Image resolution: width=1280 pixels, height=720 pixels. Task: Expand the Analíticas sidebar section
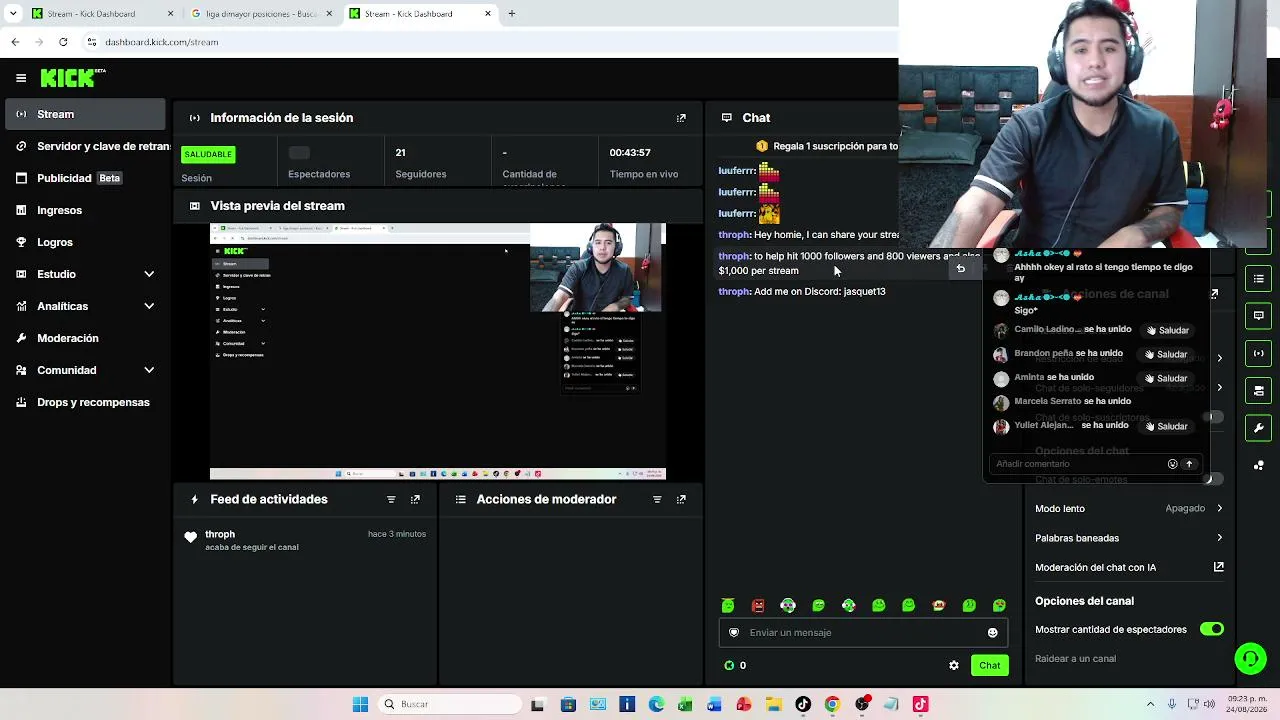[x=149, y=306]
